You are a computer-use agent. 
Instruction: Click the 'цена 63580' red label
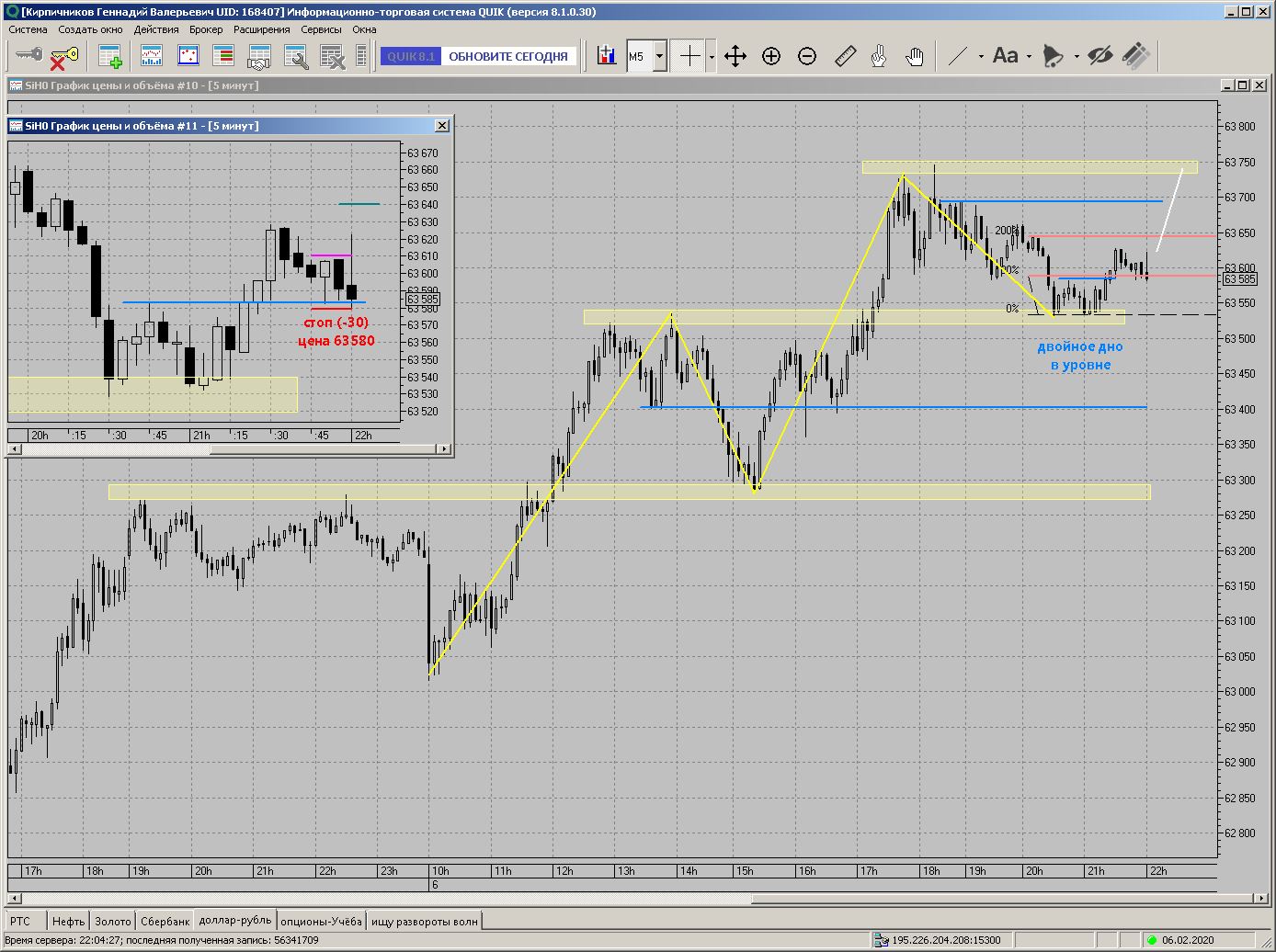[x=336, y=341]
